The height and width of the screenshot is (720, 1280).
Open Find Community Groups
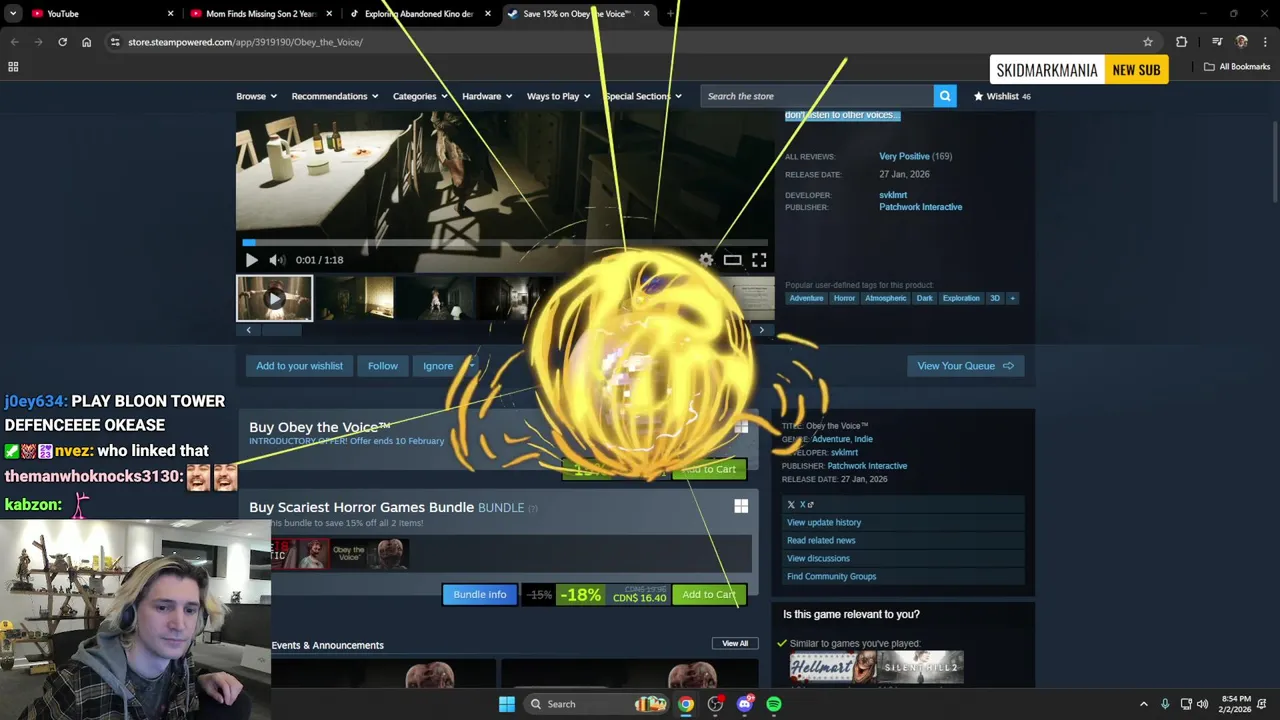pyautogui.click(x=831, y=577)
